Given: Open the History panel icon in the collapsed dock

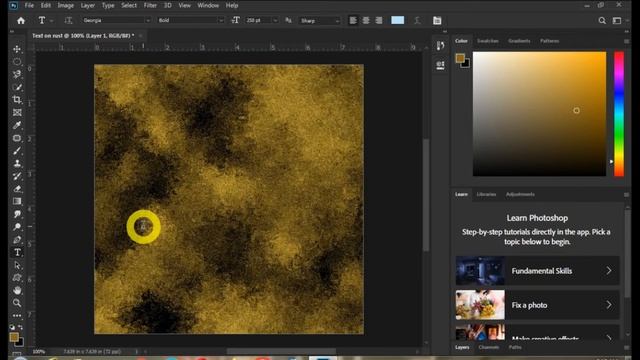Looking at the screenshot, I should 440,46.
